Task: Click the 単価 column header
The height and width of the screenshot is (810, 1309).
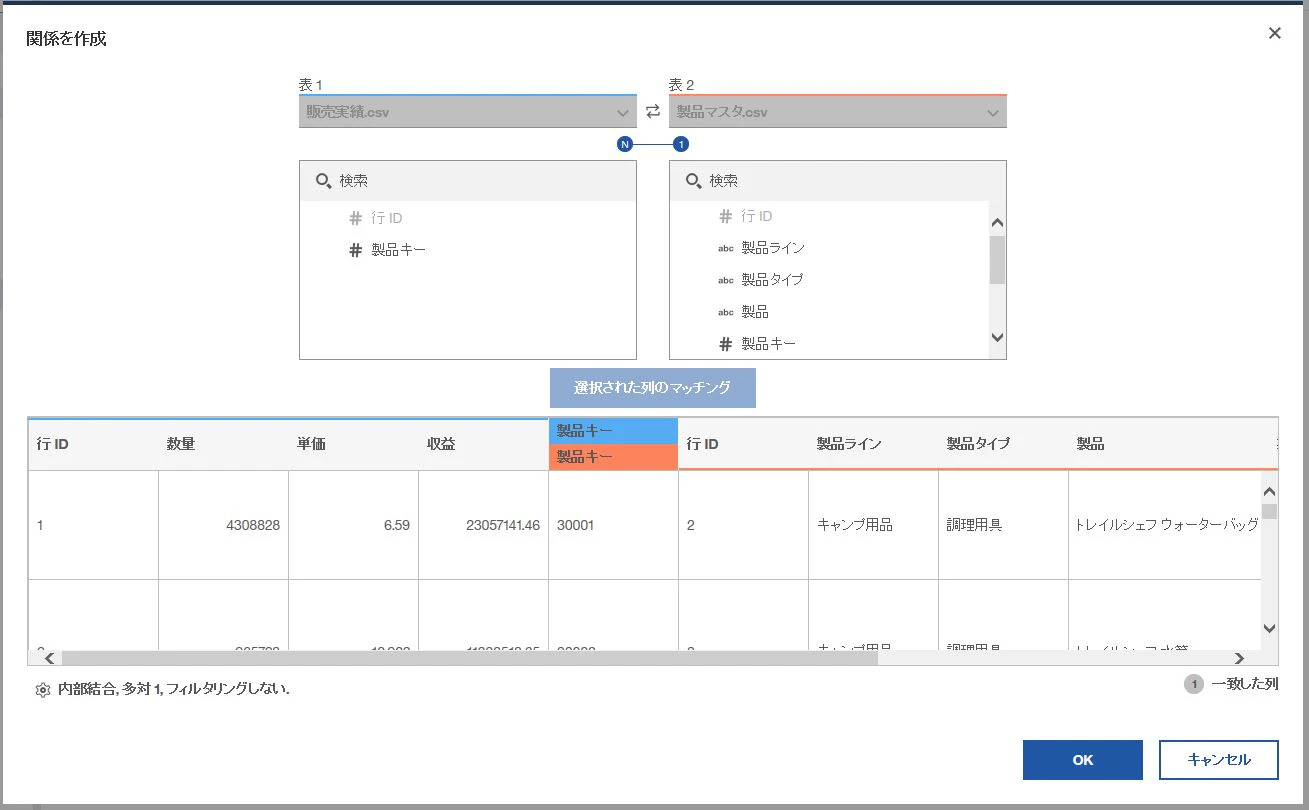Action: pos(353,444)
